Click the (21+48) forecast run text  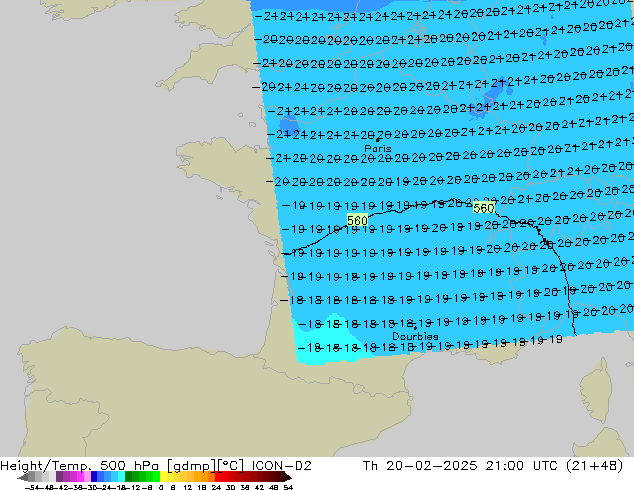tap(594, 466)
